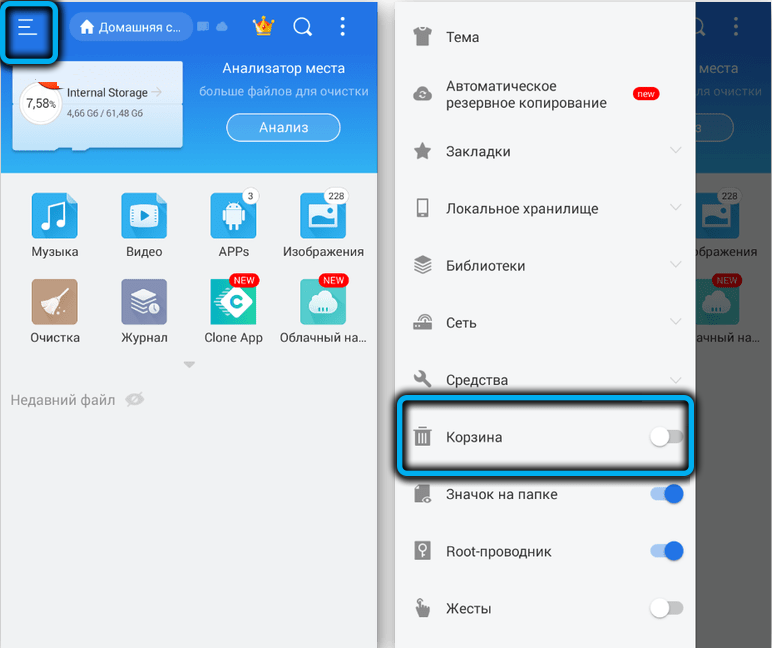Open the Музыка category
Image resolution: width=772 pixels, height=648 pixels.
(55, 226)
